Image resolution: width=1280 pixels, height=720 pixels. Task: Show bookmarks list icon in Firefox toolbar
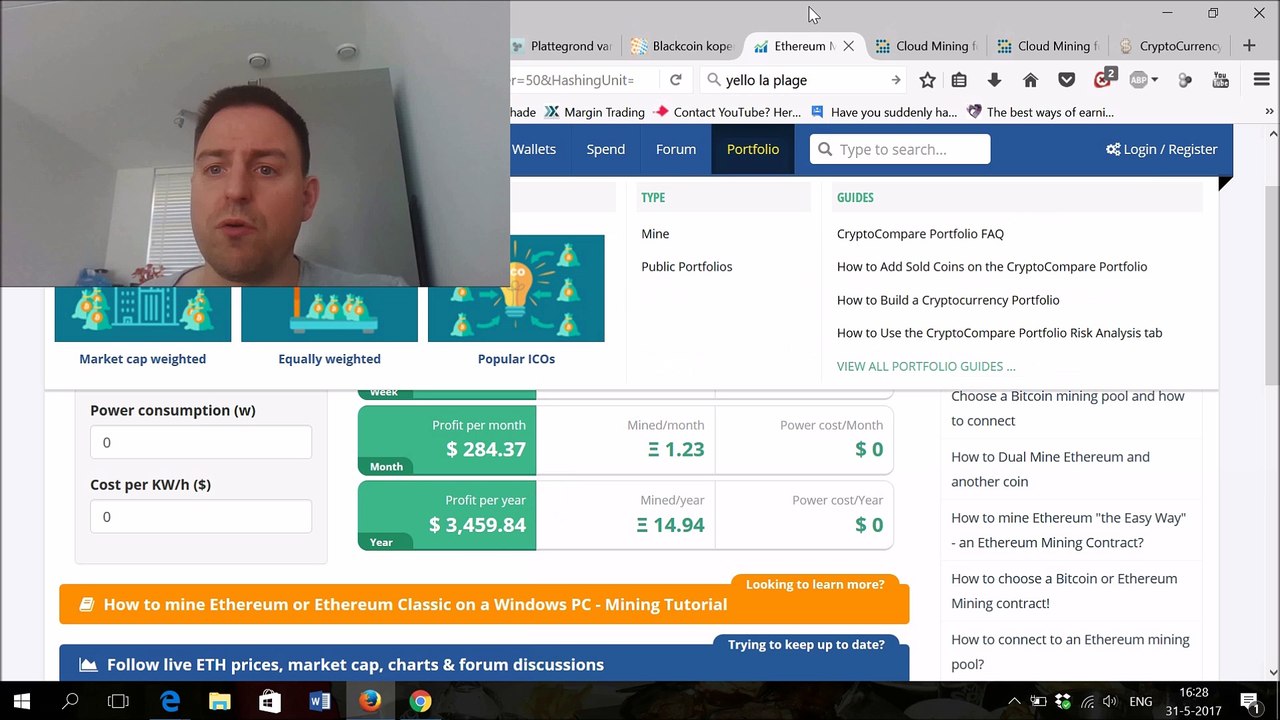959,80
